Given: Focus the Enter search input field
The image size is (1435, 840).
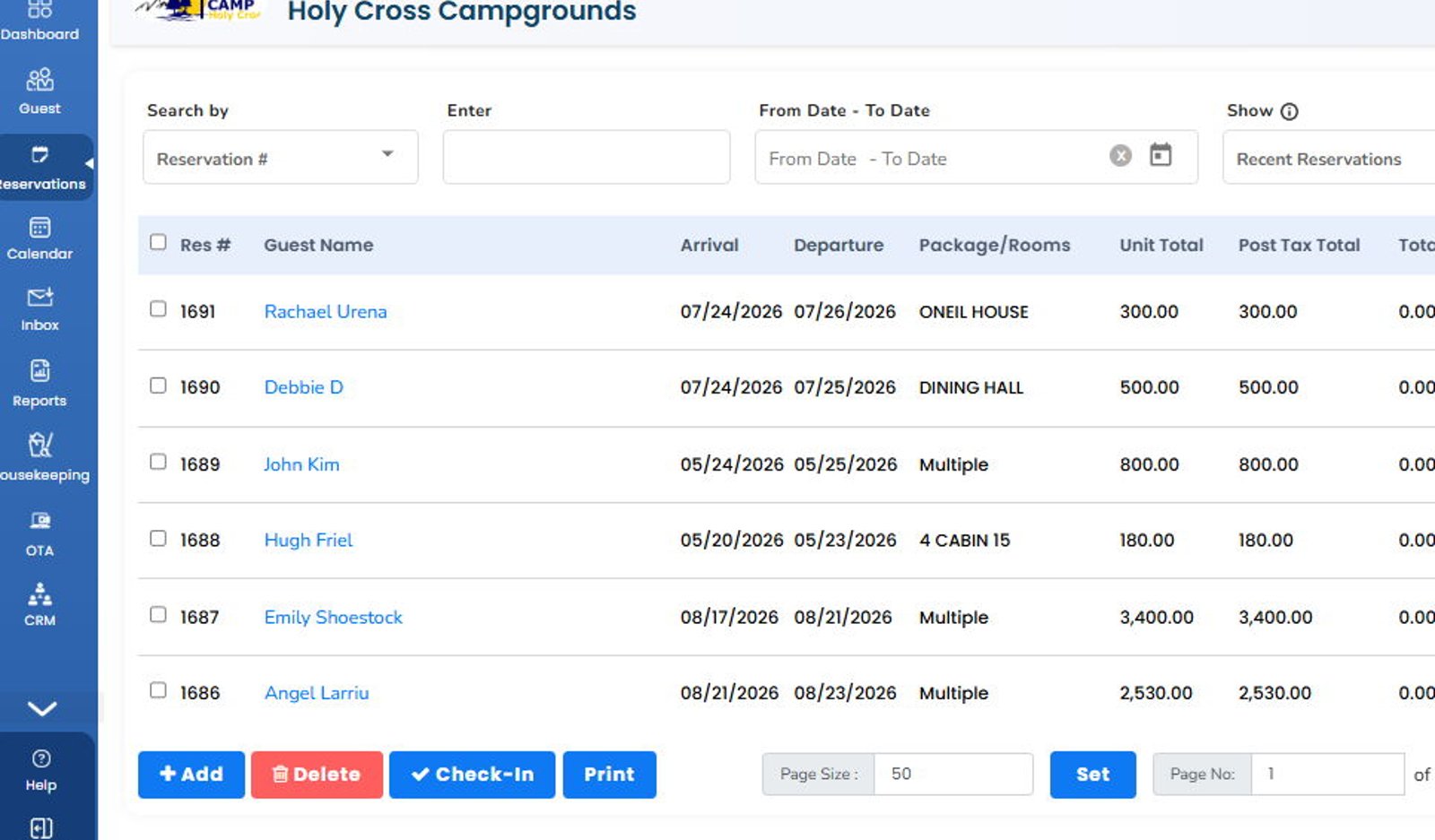Looking at the screenshot, I should pyautogui.click(x=587, y=158).
